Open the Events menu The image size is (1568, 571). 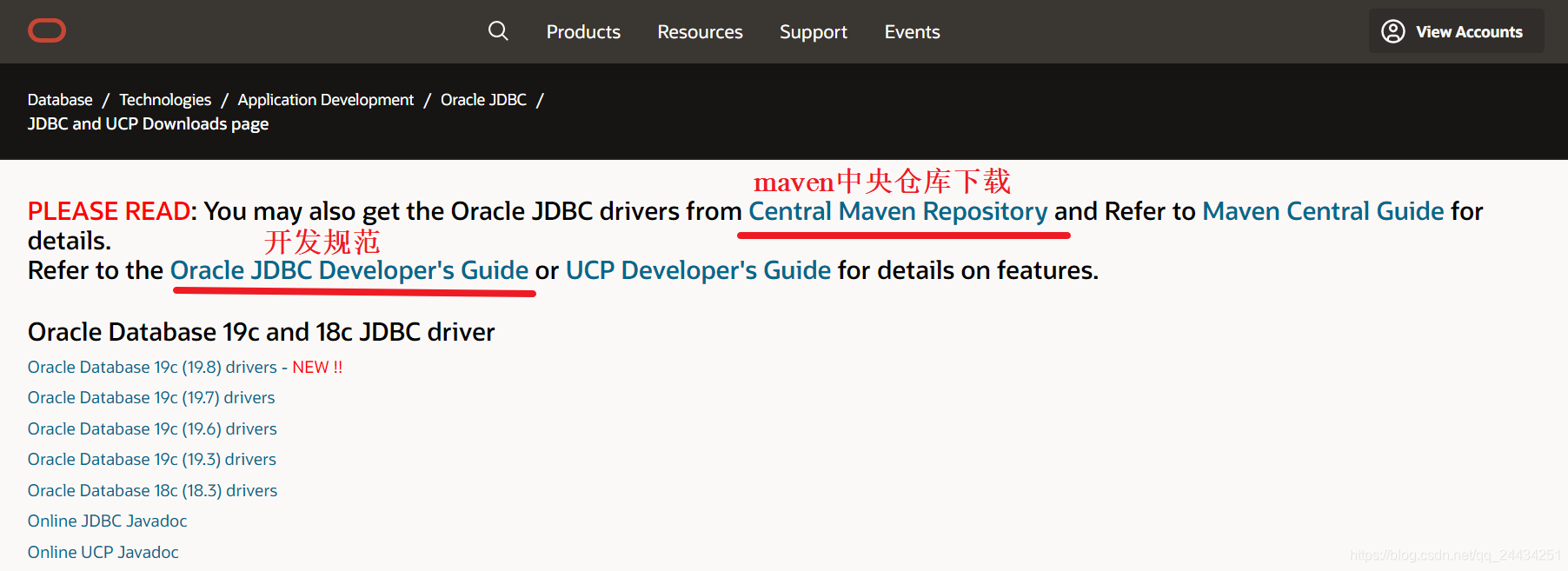(x=912, y=32)
